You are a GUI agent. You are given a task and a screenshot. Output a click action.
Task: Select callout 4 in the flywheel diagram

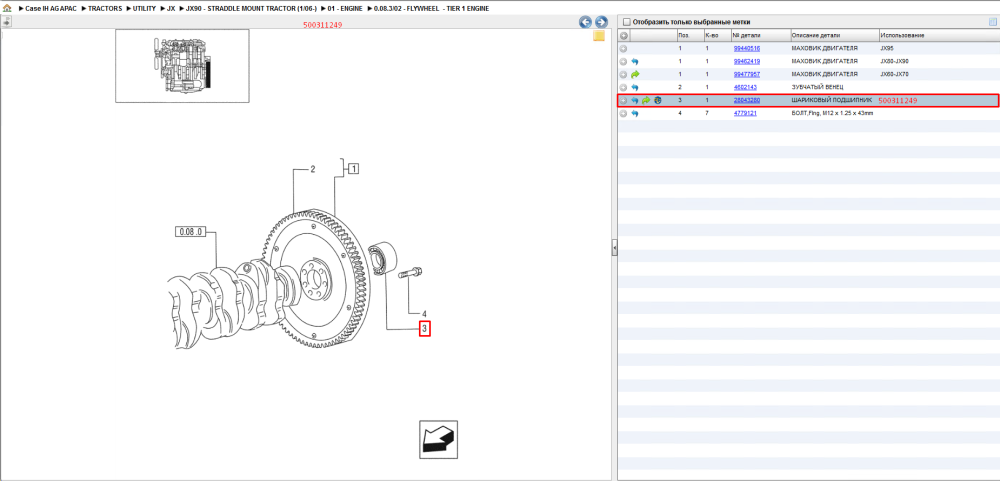point(424,314)
